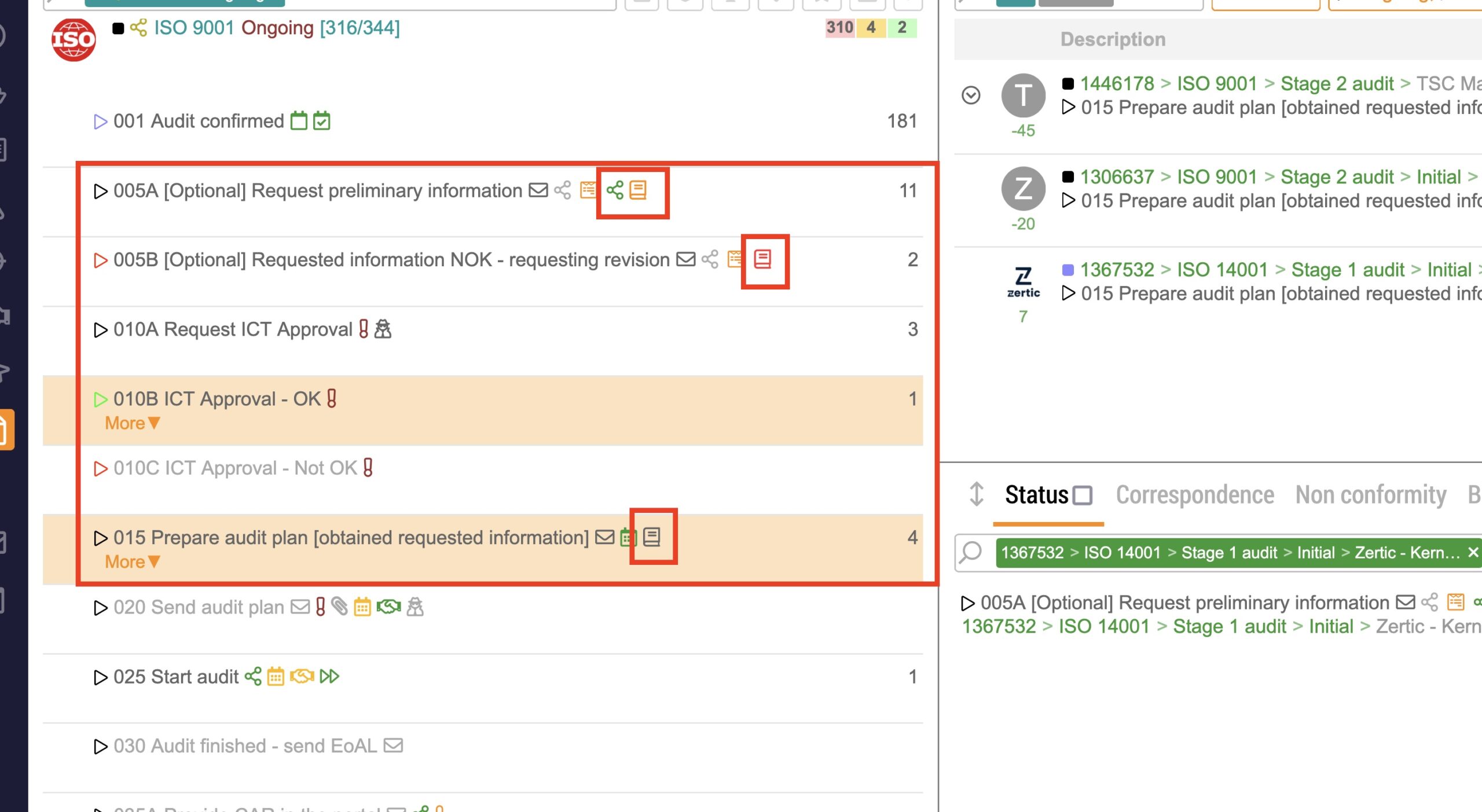Toggle circled chevron beside the T avatar entry

(971, 95)
